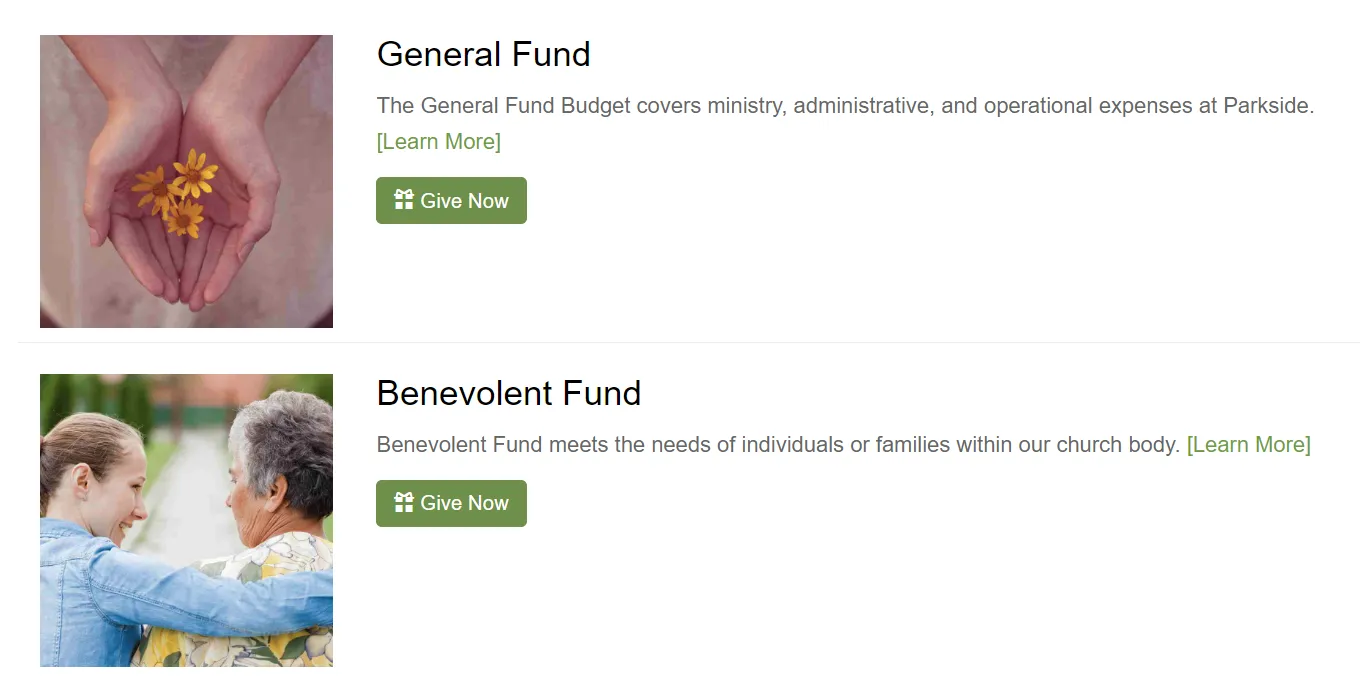Click the General Fund heading
This screenshot has height=680, width=1360.
pos(483,54)
